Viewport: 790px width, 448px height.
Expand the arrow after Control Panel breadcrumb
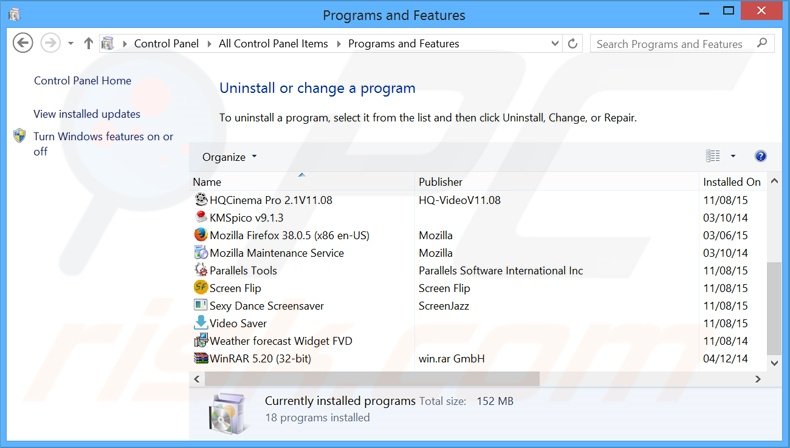(x=209, y=44)
